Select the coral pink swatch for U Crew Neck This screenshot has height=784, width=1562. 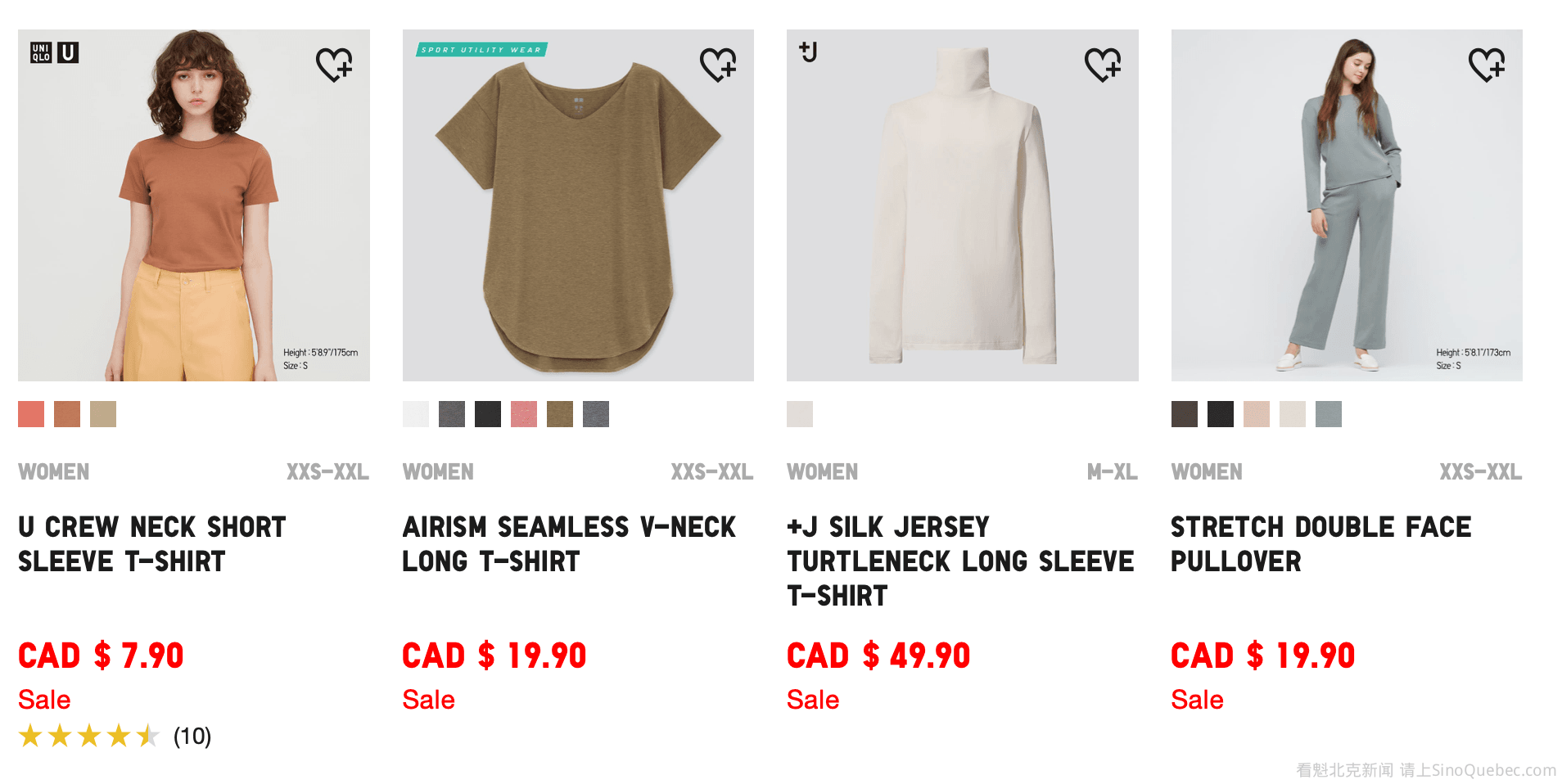31,414
